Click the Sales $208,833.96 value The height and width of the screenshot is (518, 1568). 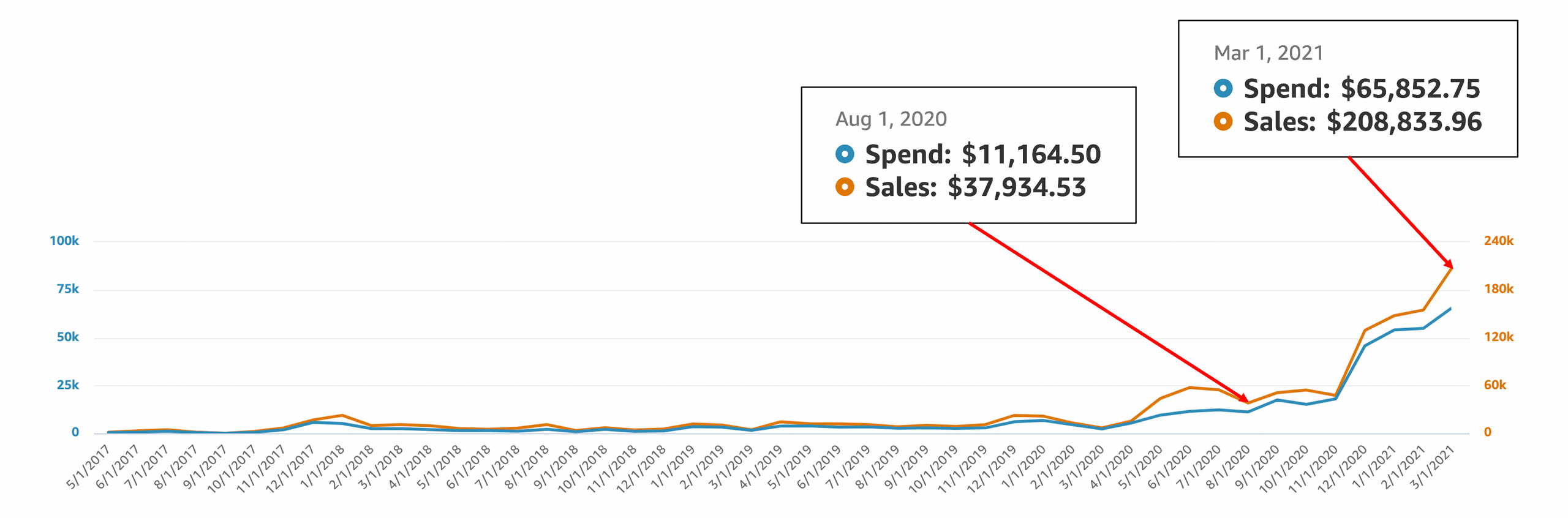point(1404,122)
